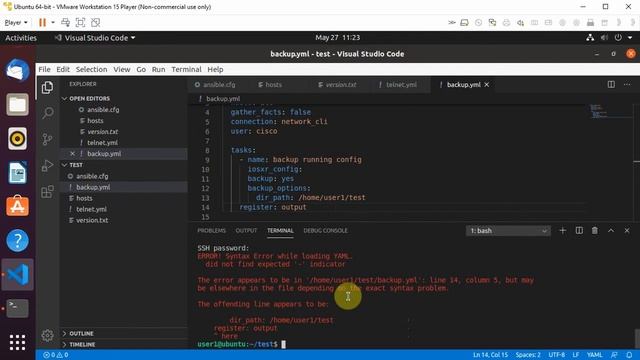Open the terminal selector 1: bash dropdown

click(x=508, y=231)
